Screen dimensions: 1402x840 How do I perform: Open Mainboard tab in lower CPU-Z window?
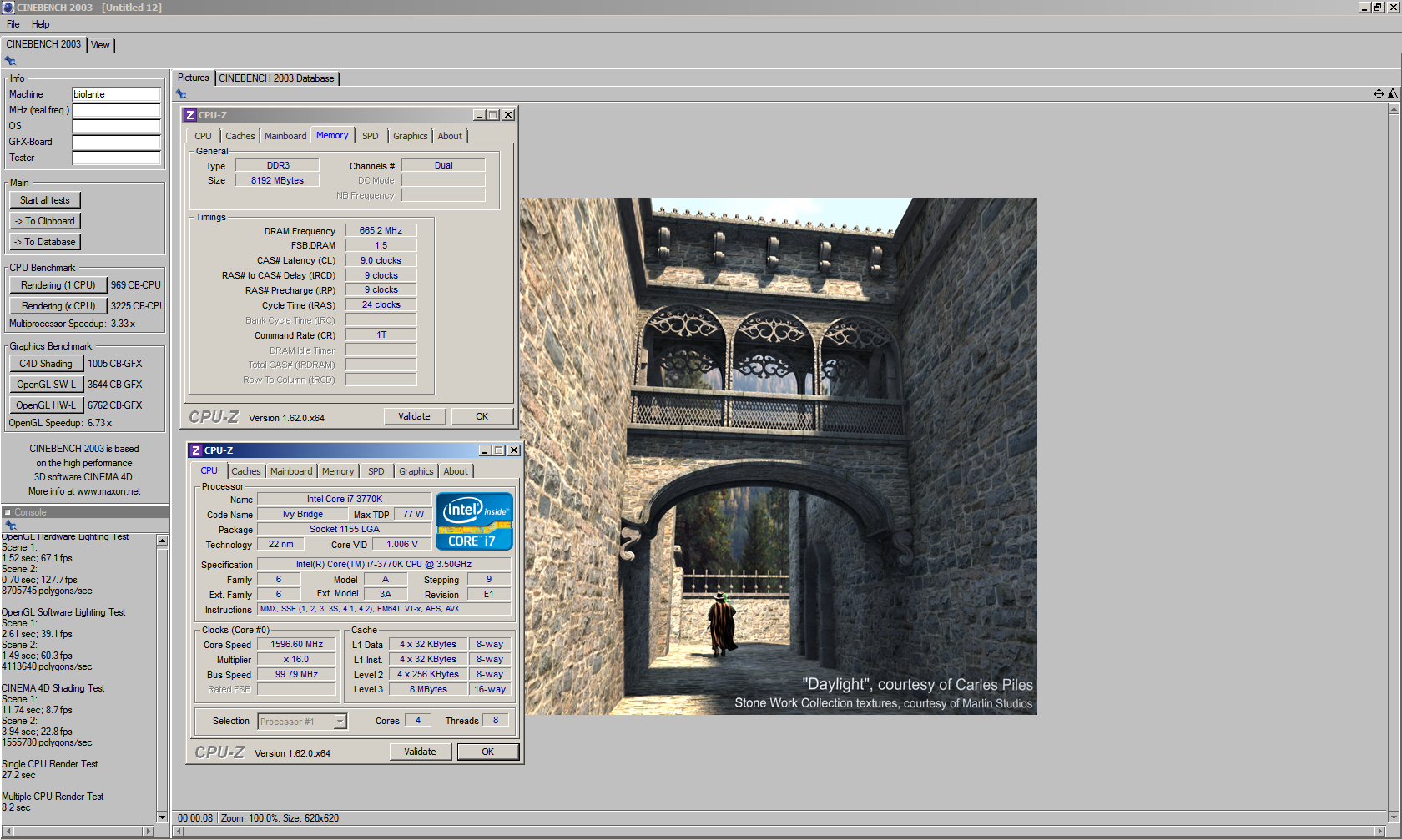coord(291,471)
